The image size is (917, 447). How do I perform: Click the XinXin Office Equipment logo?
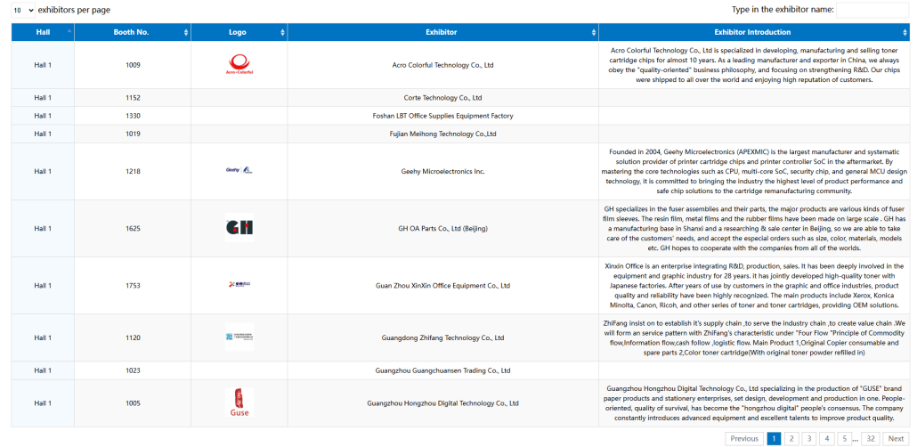[x=239, y=284]
